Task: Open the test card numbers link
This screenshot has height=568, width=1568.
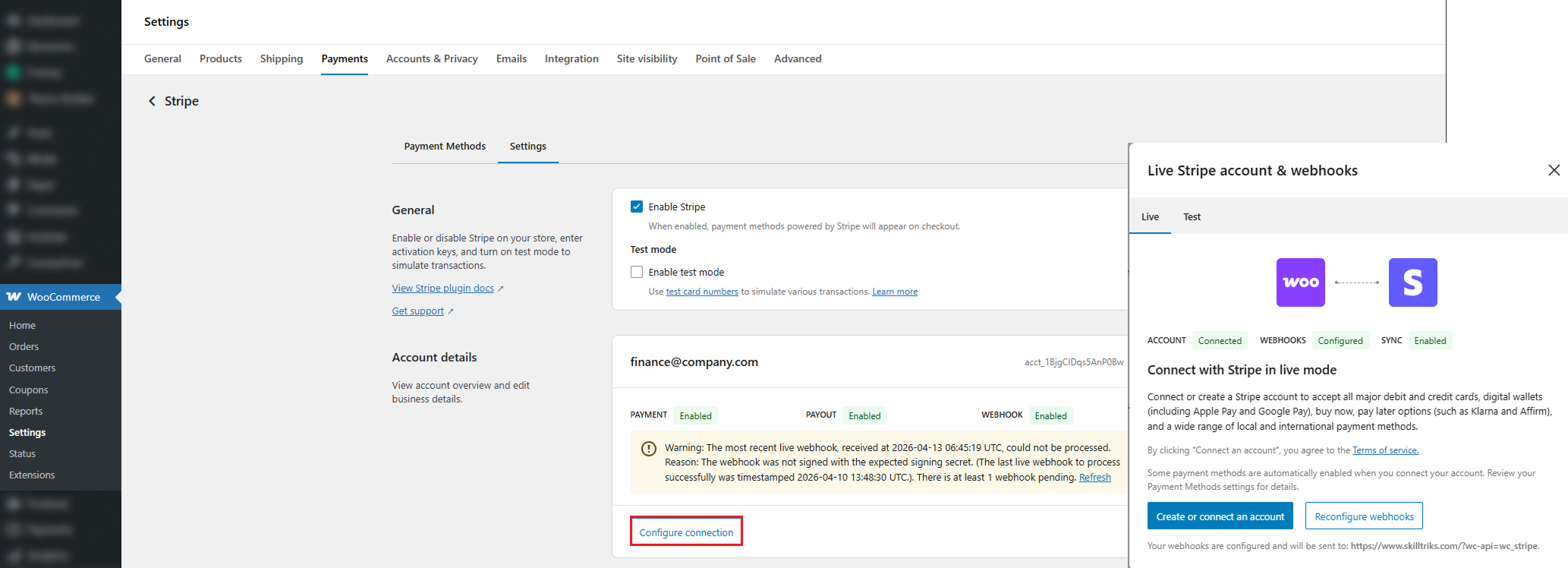Action: pyautogui.click(x=702, y=292)
